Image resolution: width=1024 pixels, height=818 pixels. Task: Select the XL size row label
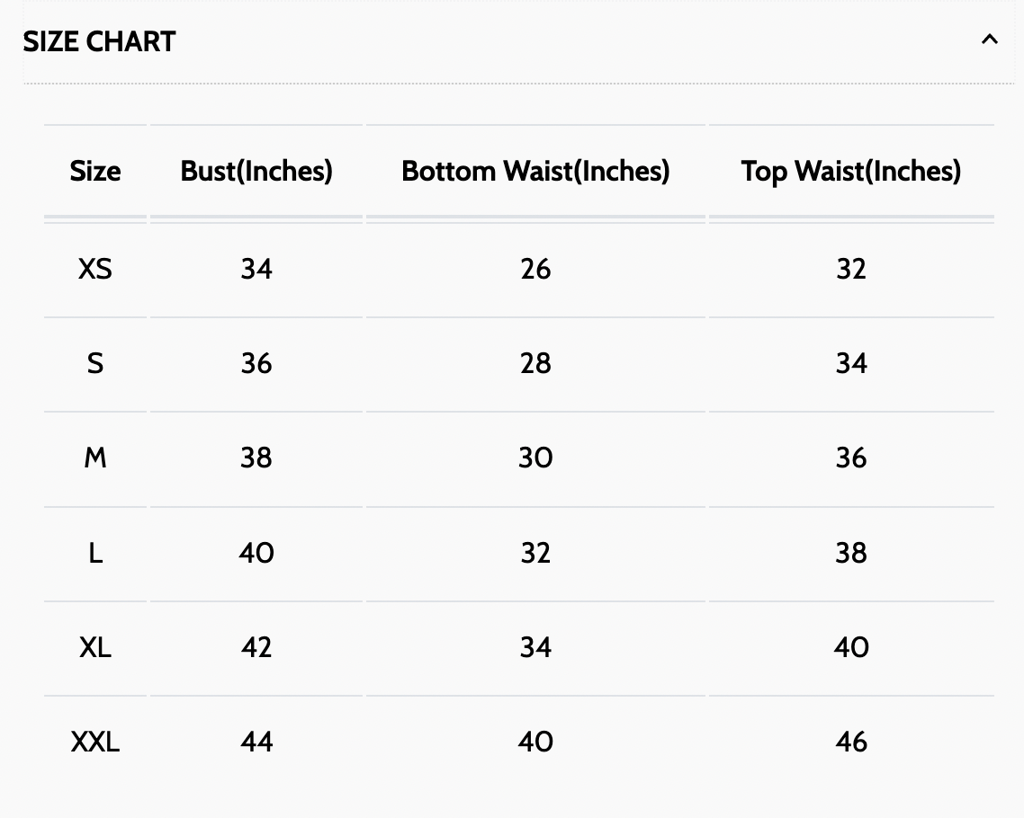click(x=95, y=648)
